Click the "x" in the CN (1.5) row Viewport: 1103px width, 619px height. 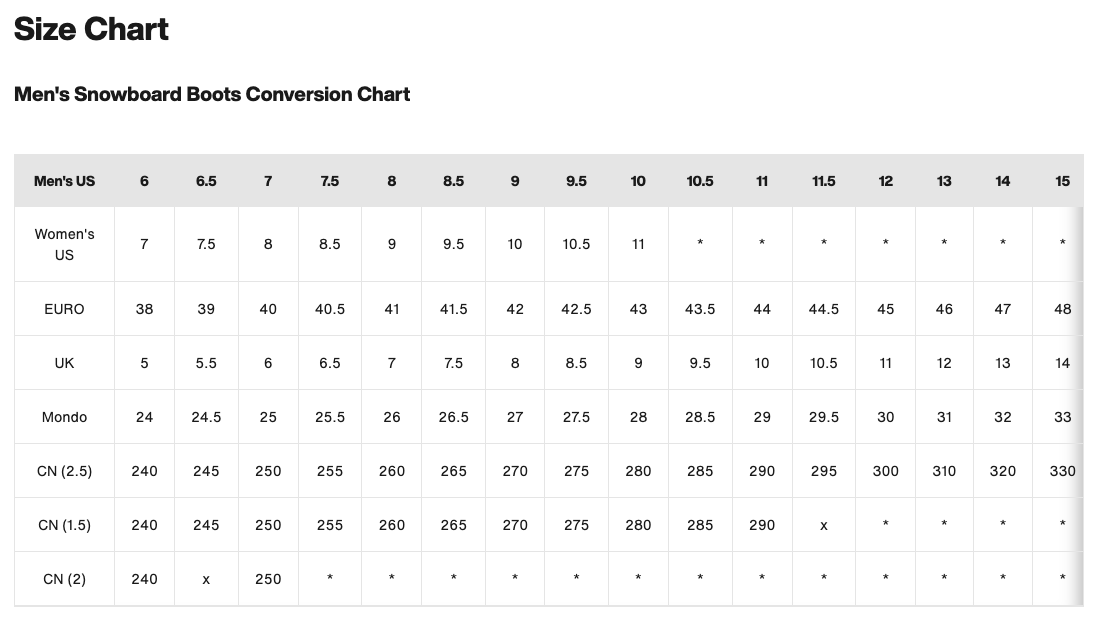pos(823,525)
